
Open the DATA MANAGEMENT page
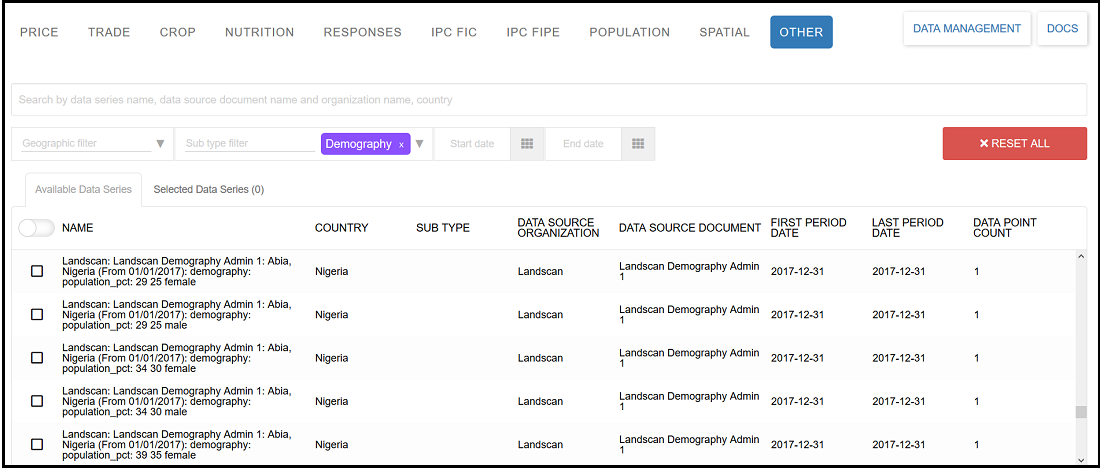pyautogui.click(x=966, y=28)
